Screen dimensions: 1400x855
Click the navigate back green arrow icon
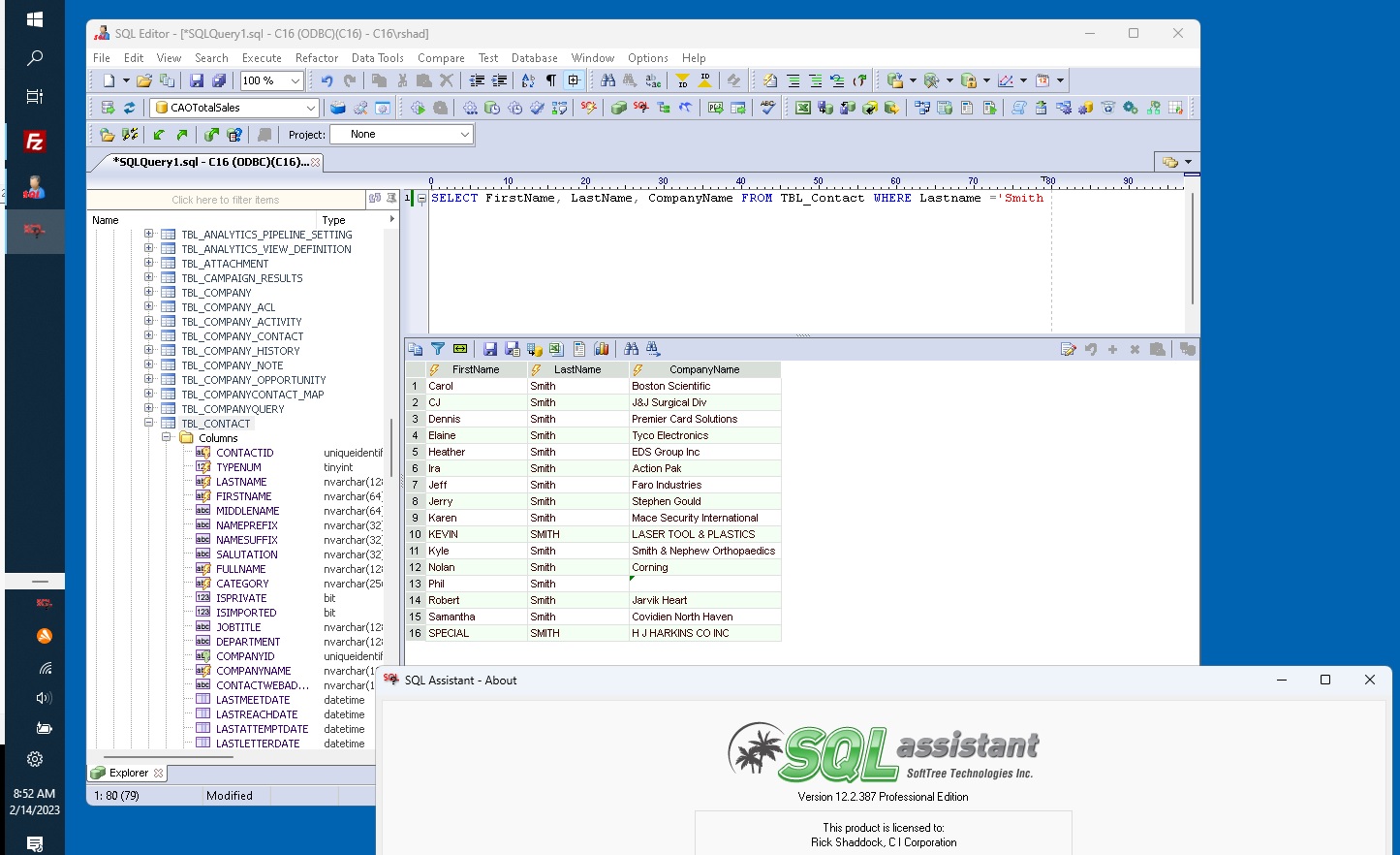tap(159, 135)
